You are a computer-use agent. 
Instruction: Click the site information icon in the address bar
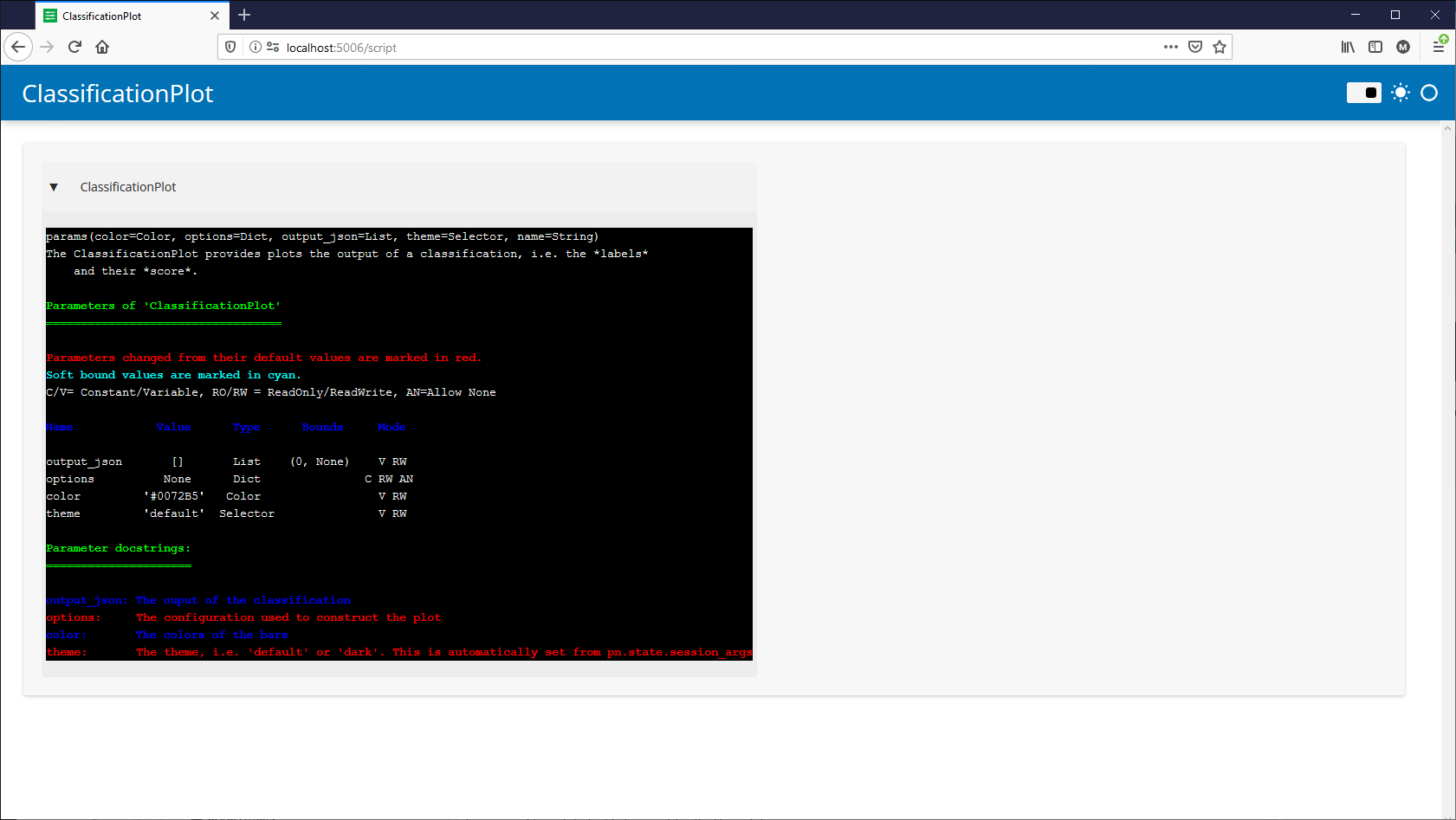click(256, 47)
